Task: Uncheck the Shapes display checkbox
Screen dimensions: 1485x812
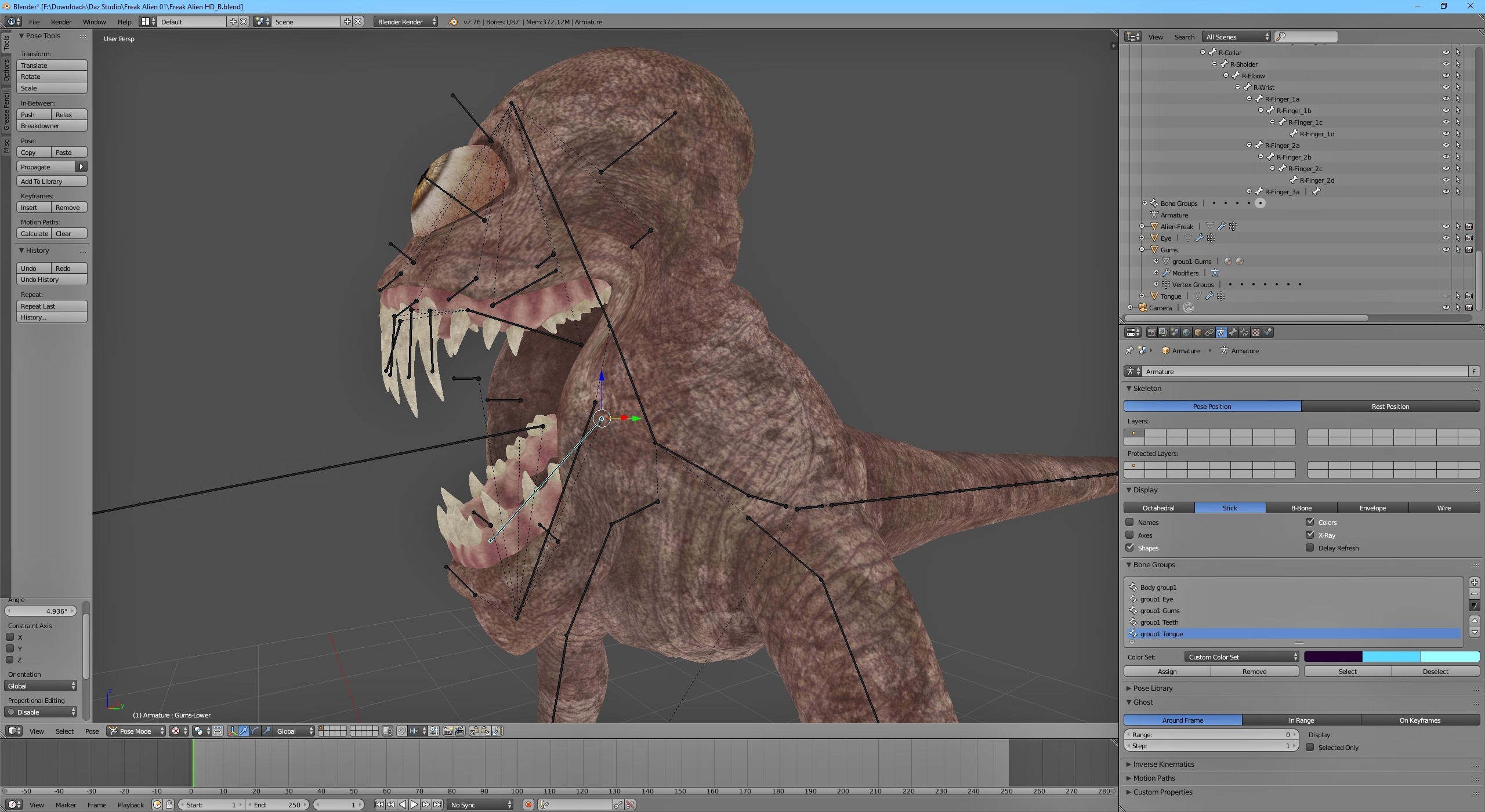Action: [1129, 548]
